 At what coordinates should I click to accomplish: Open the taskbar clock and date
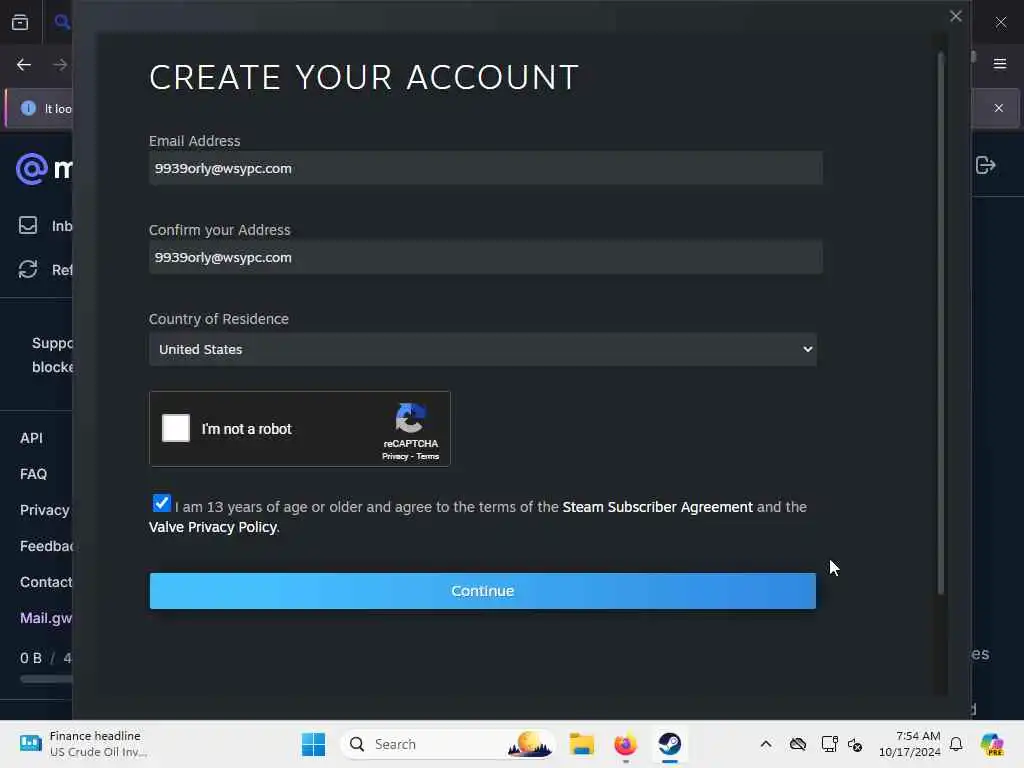coord(910,744)
